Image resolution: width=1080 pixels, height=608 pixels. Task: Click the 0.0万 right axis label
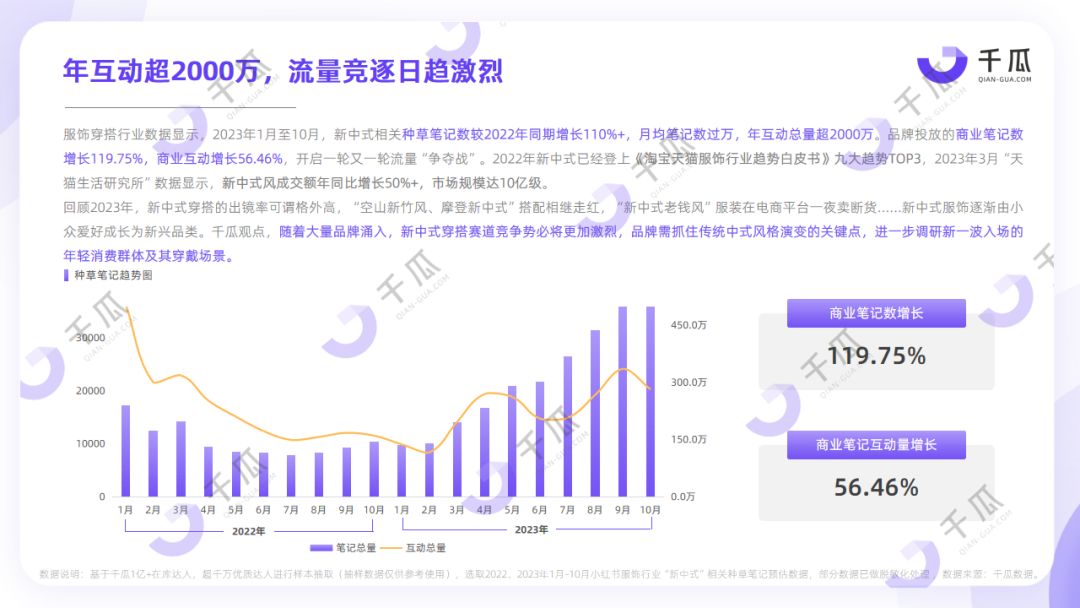tap(683, 496)
